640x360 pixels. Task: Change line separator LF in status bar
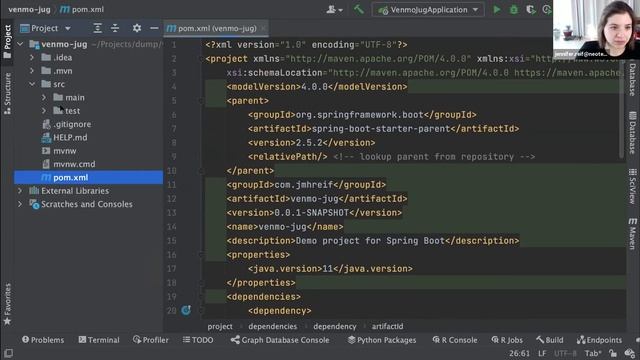tap(542, 353)
